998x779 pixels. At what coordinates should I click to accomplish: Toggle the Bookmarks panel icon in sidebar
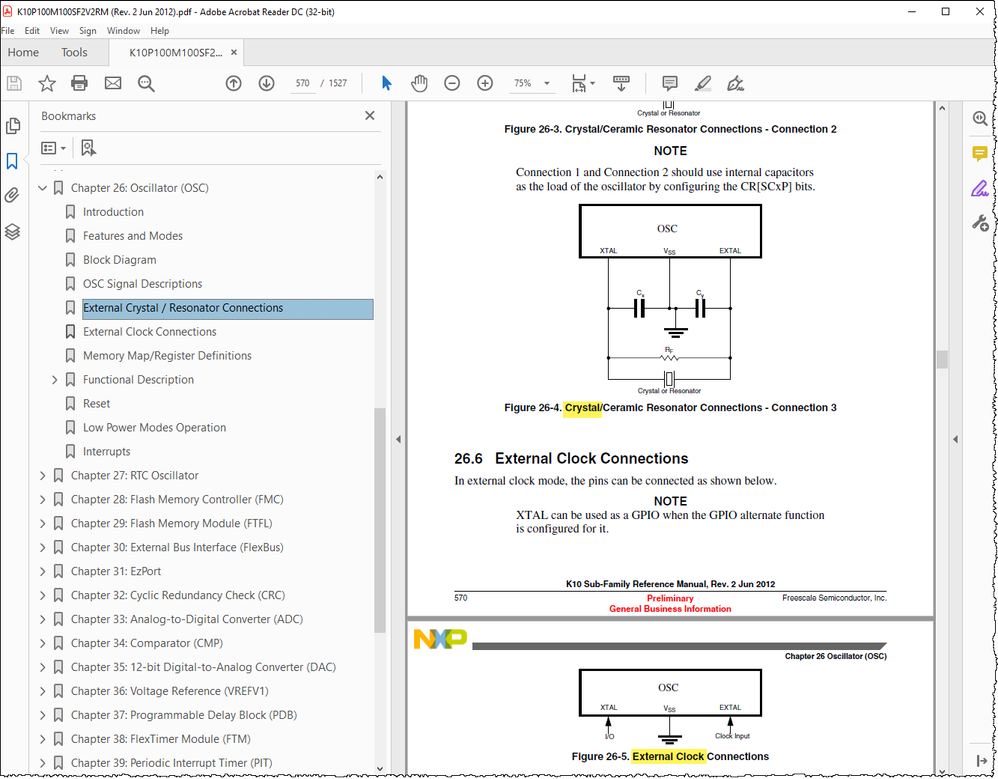click(12, 161)
